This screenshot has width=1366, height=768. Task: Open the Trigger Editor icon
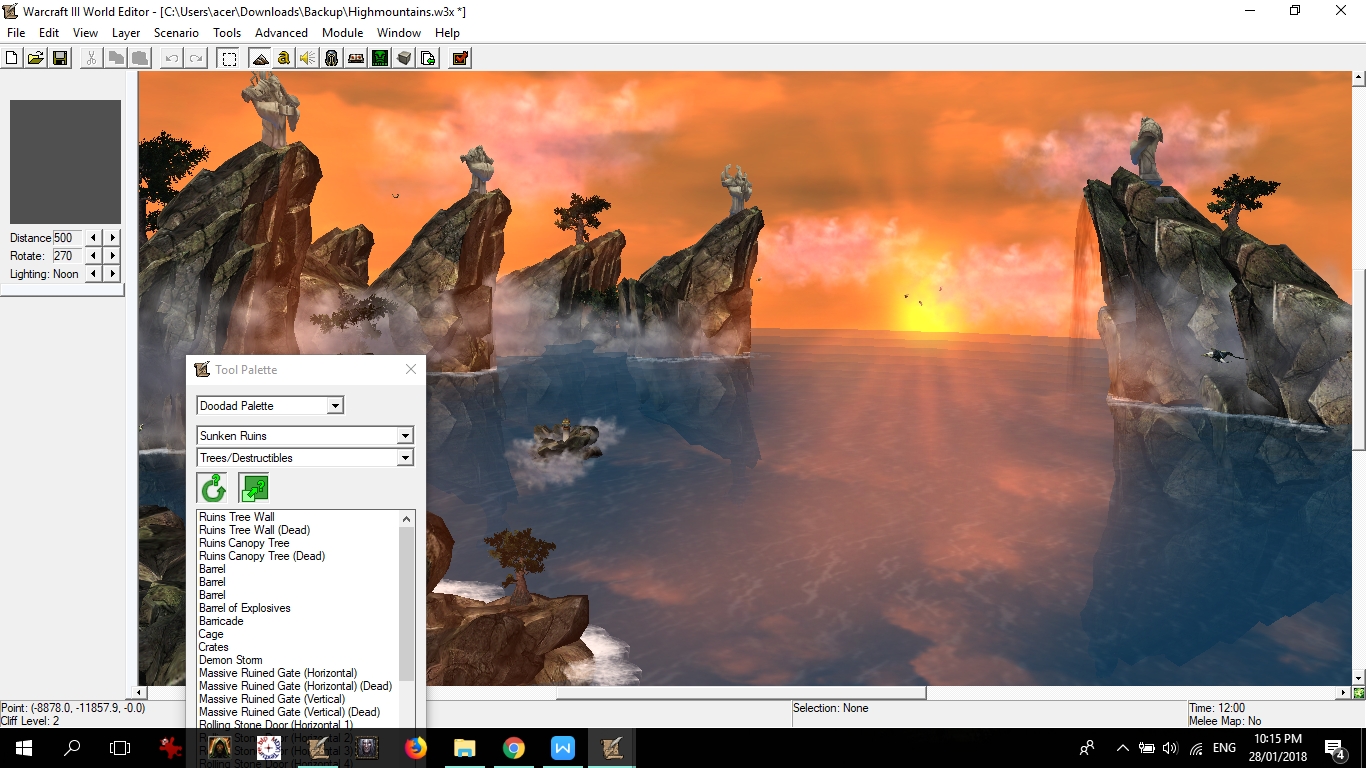click(284, 58)
